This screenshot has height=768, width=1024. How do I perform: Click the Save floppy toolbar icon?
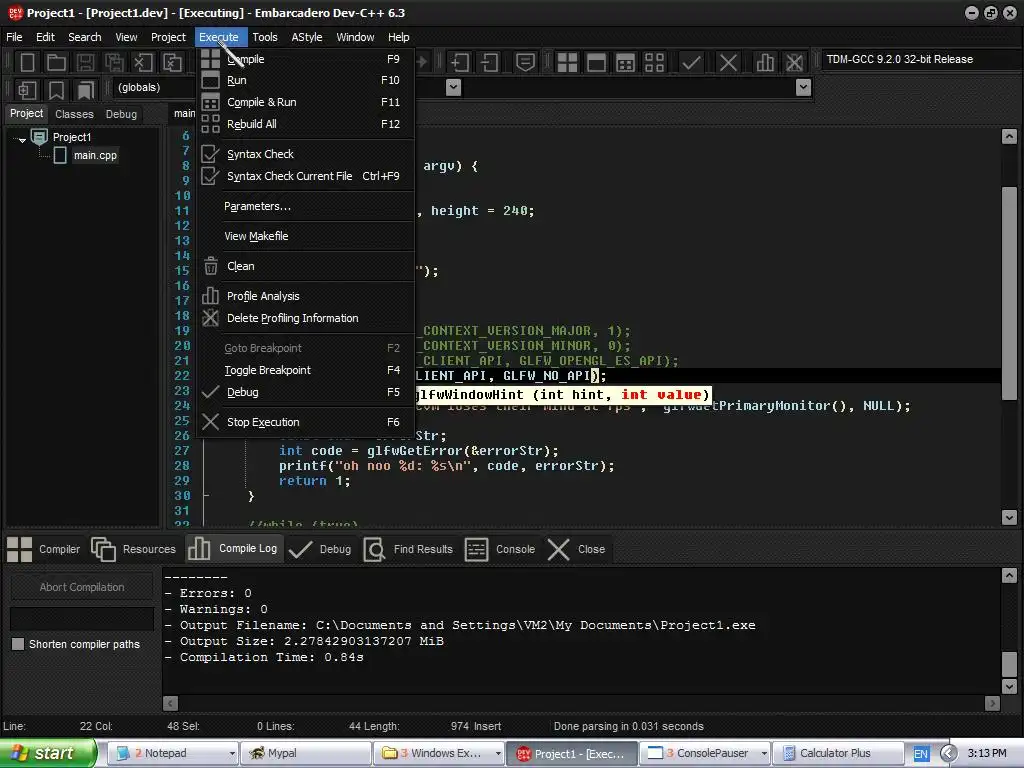(85, 63)
